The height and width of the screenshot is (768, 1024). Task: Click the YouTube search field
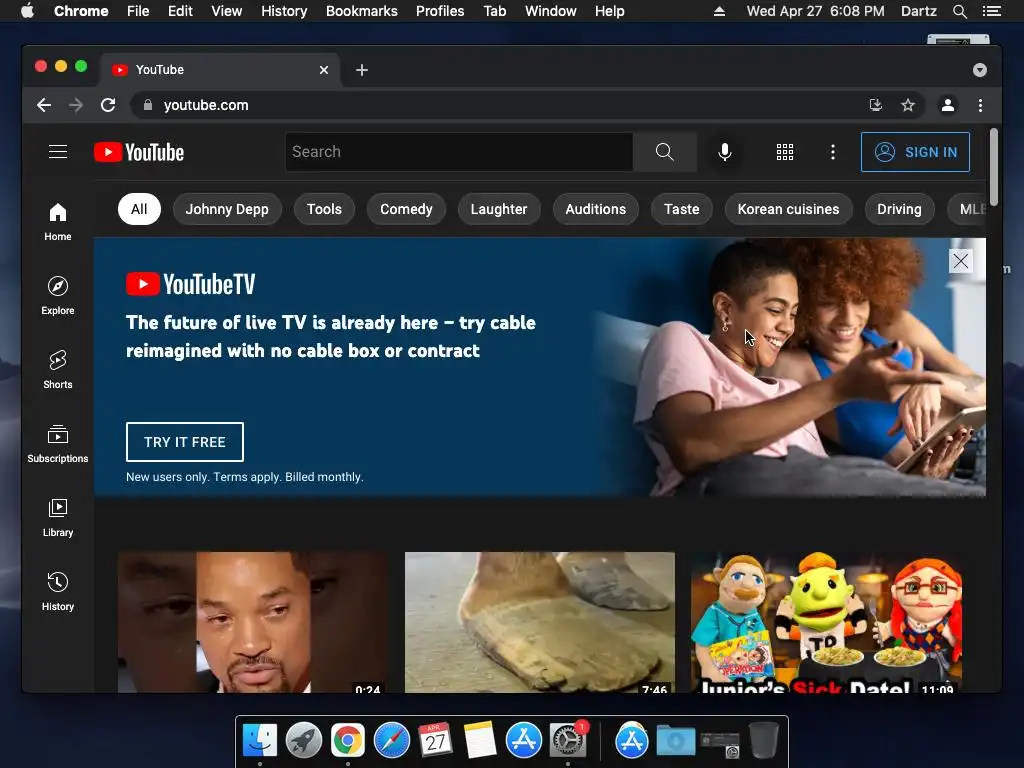coord(459,152)
